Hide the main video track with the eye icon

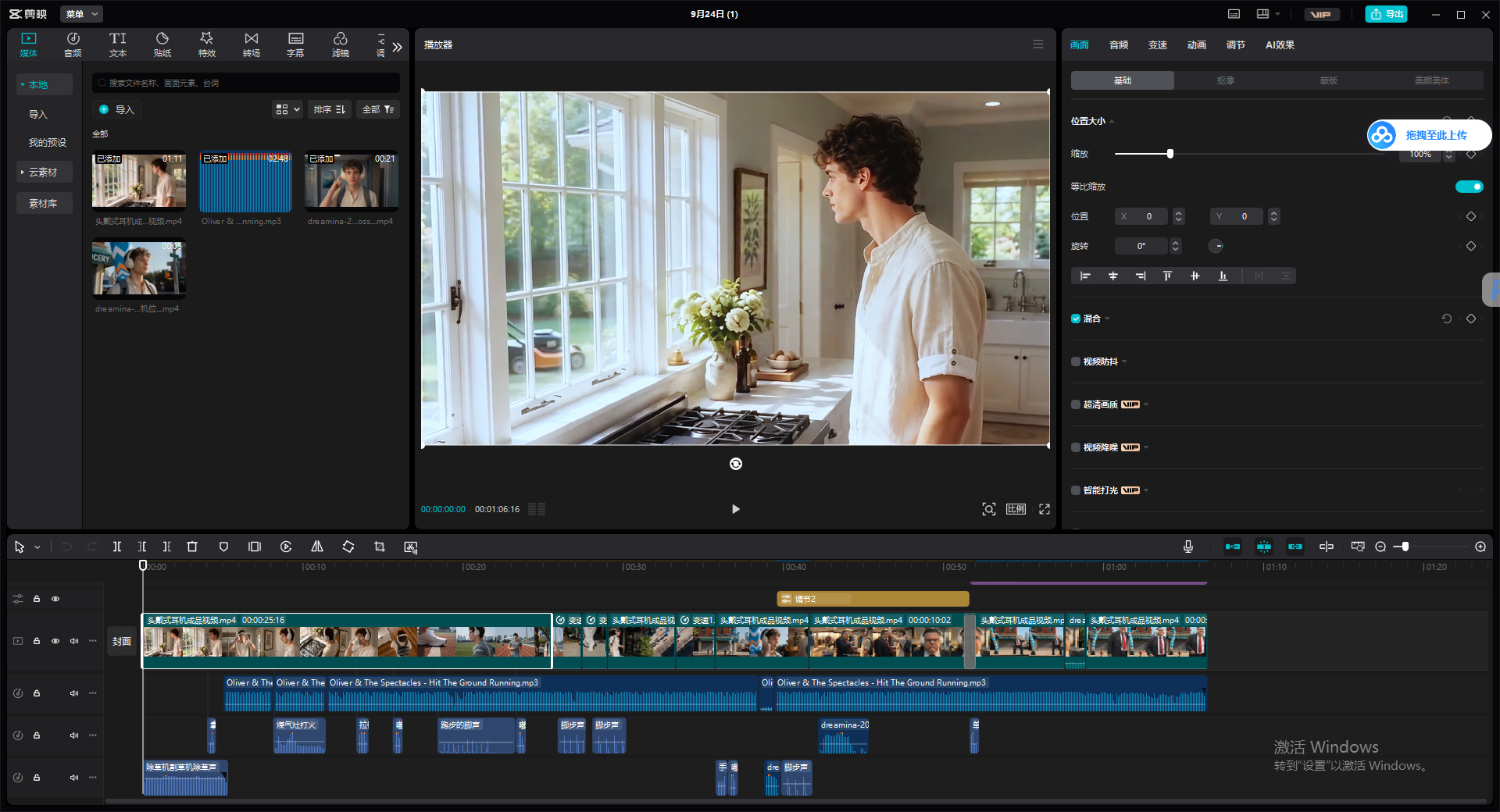click(55, 641)
